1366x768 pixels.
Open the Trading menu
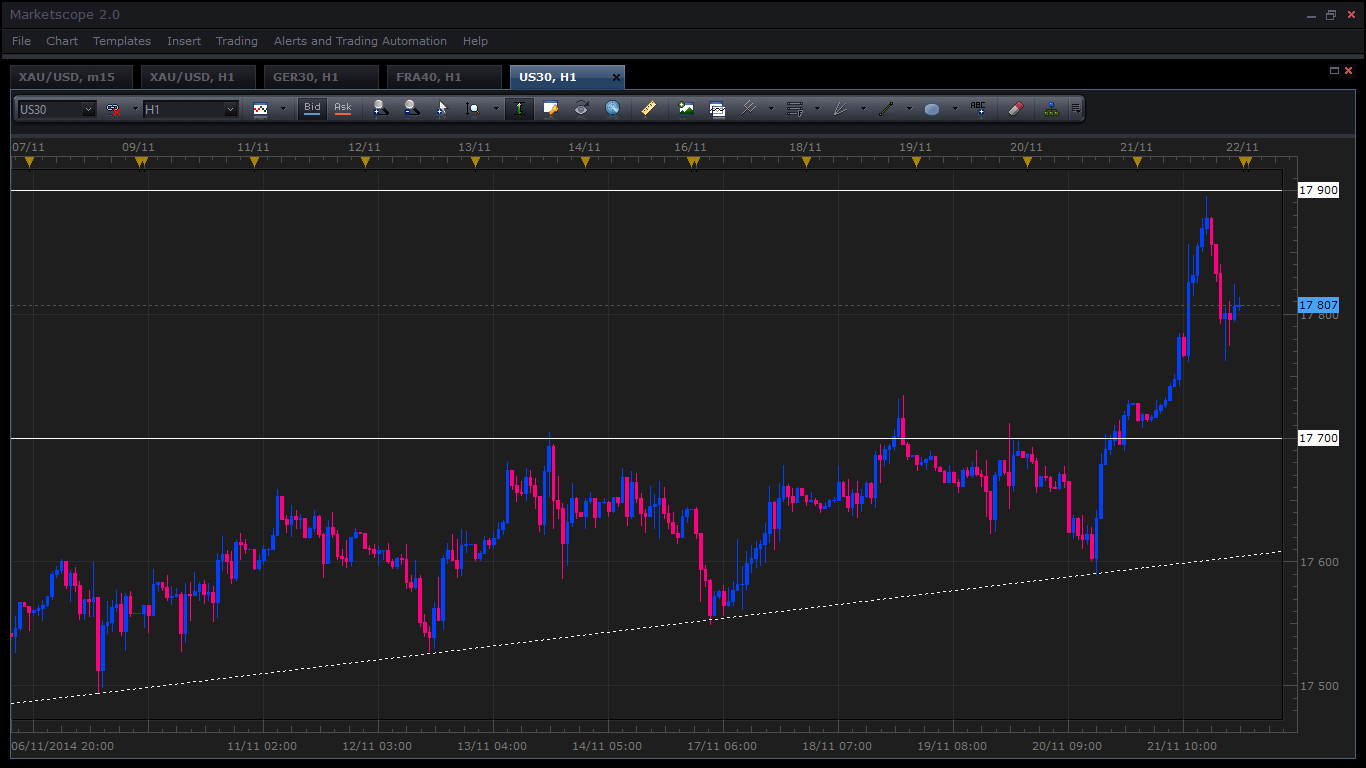(237, 41)
